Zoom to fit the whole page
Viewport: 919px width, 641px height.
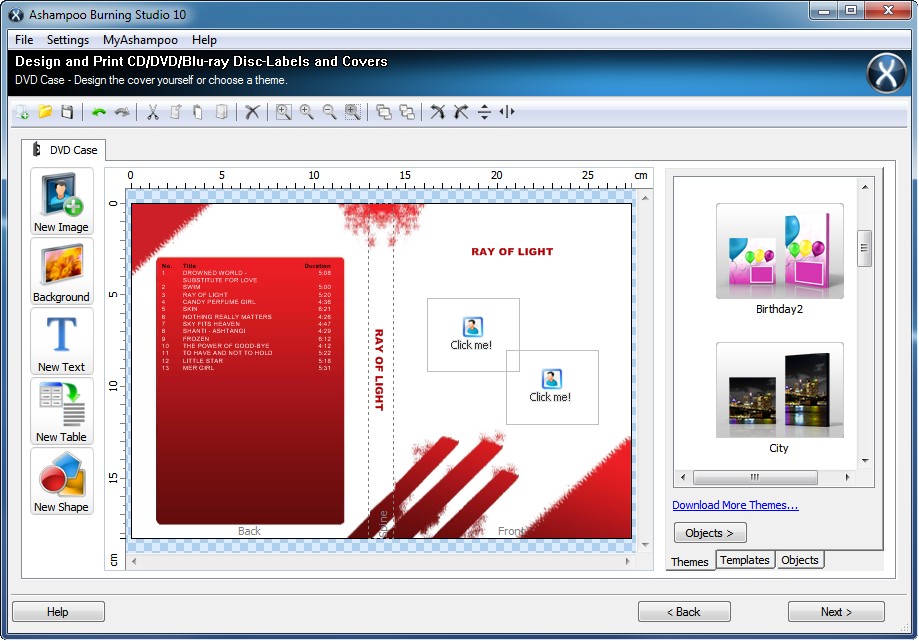284,112
